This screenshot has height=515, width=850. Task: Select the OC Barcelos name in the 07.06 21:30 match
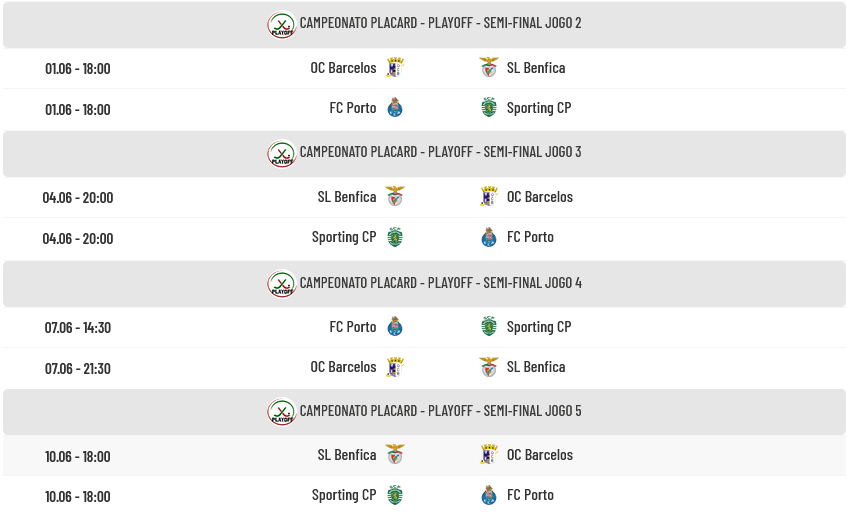coord(343,367)
